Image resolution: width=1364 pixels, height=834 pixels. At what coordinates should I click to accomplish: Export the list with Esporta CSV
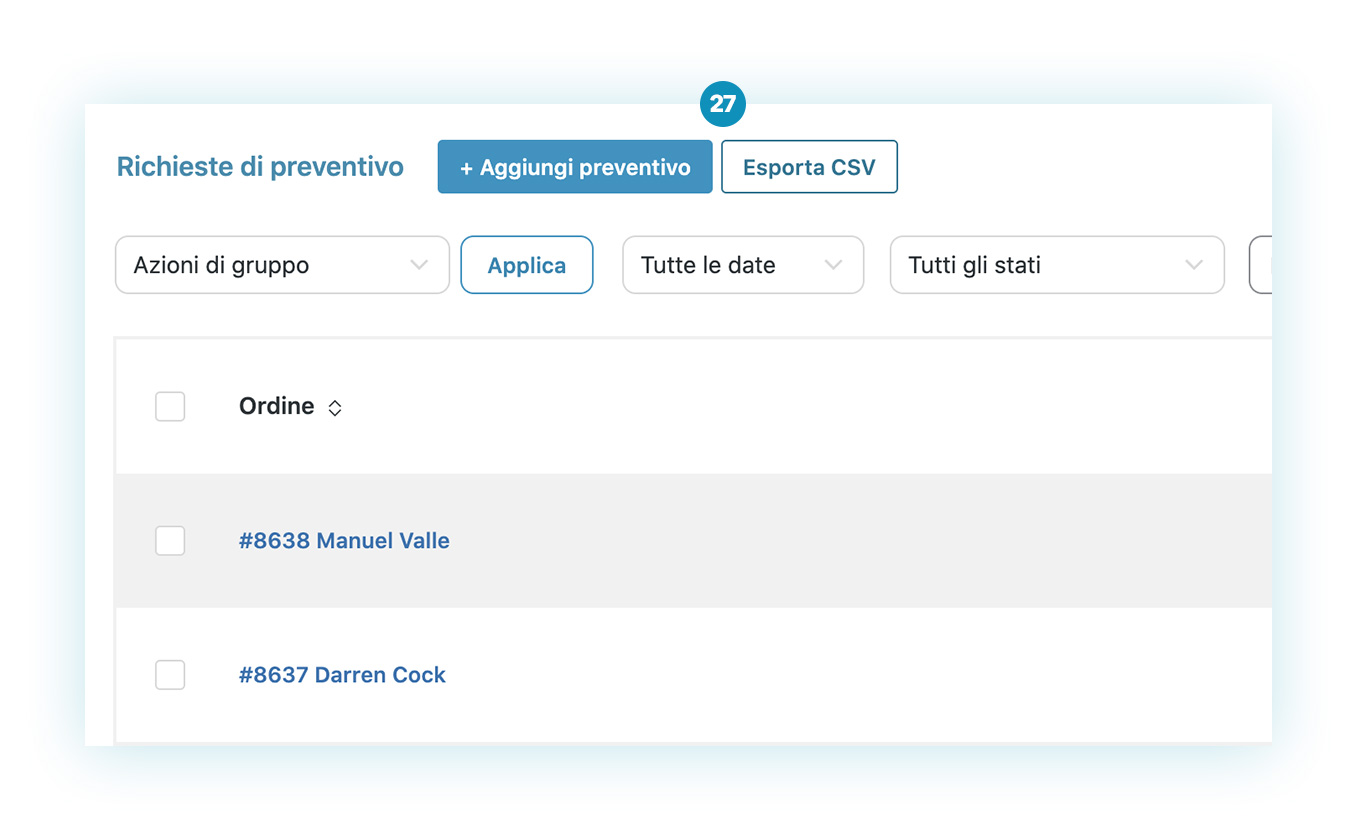pos(809,167)
